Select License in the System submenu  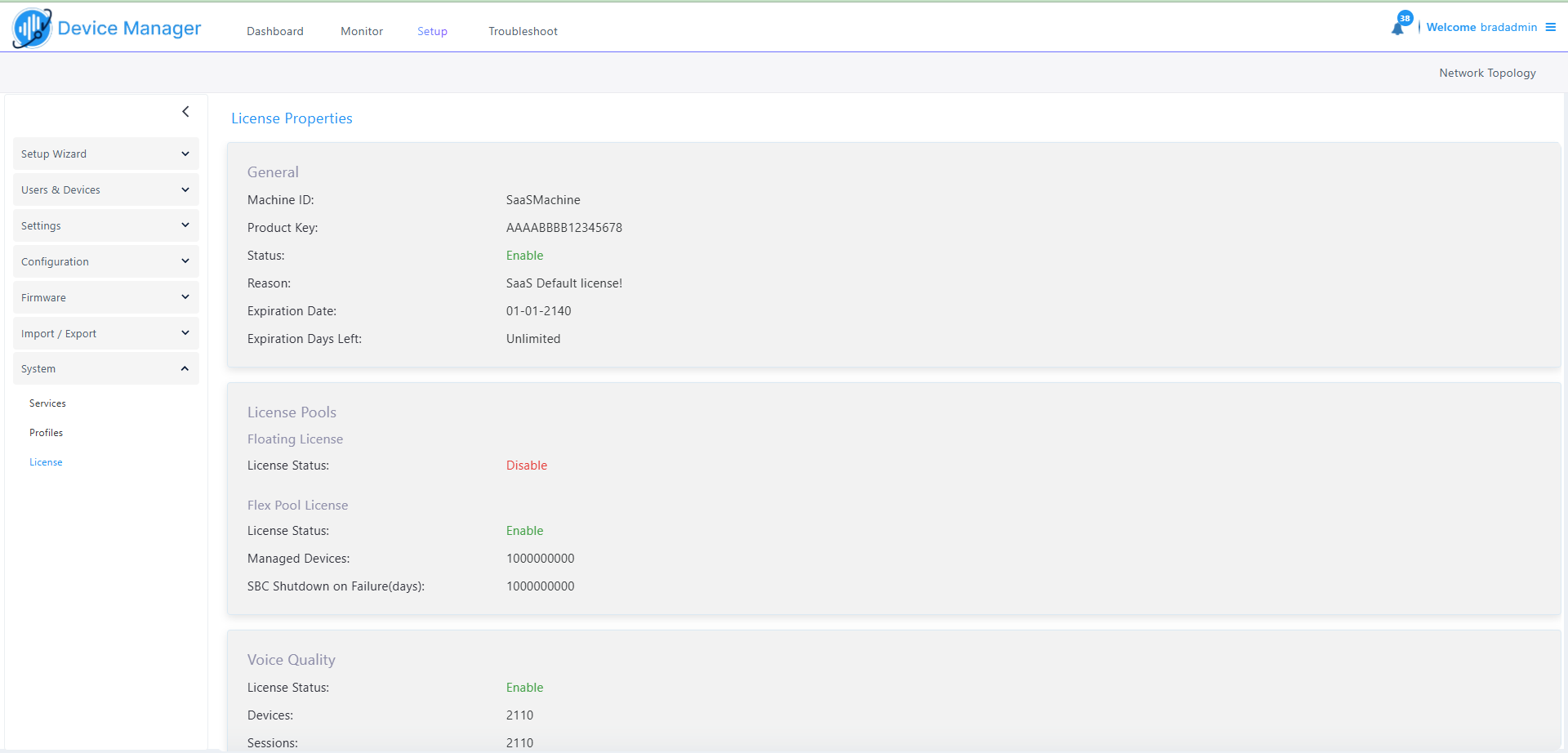coord(46,462)
